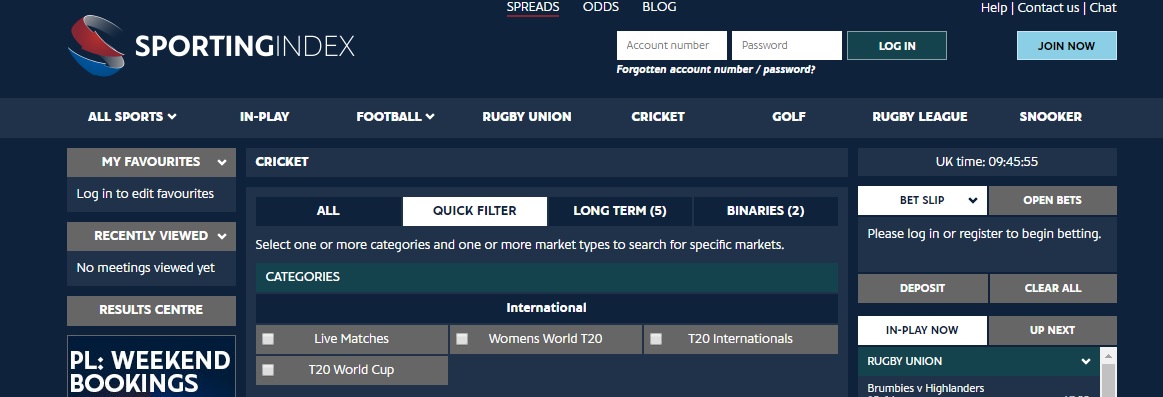Open the Results Centre
1163x397 pixels.
(x=151, y=310)
